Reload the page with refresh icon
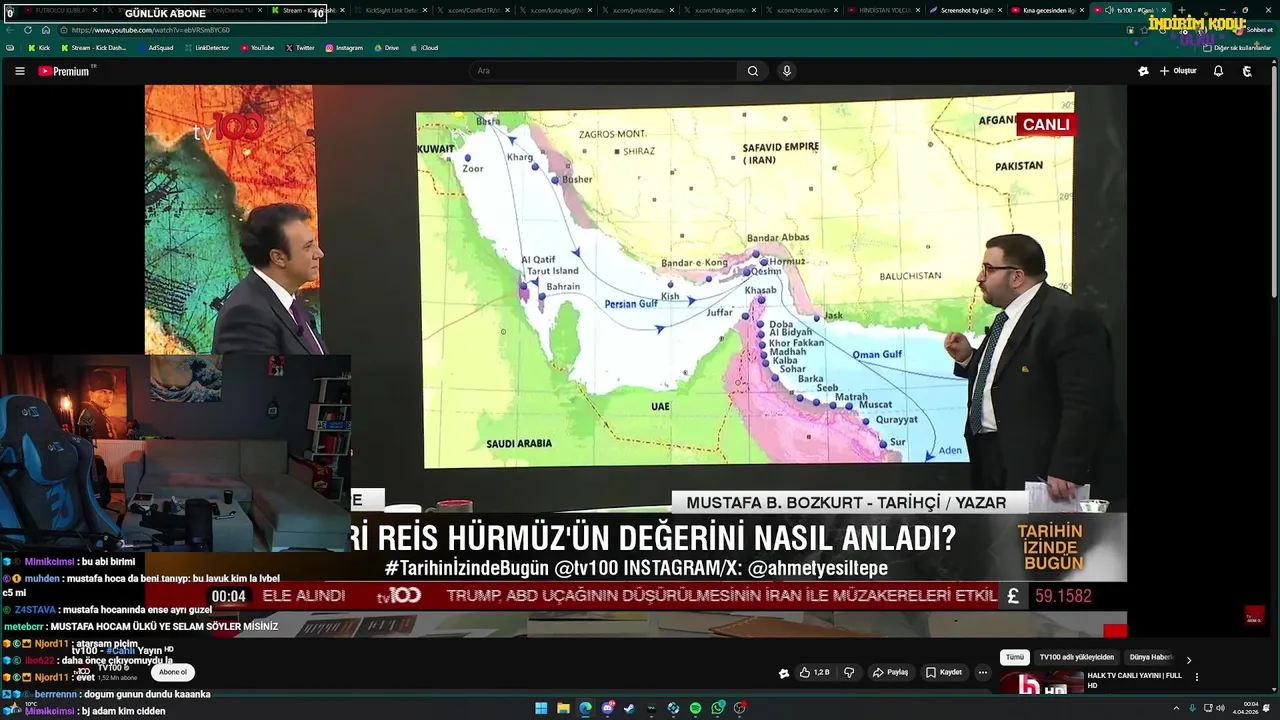This screenshot has height=720, width=1280. (x=28, y=30)
